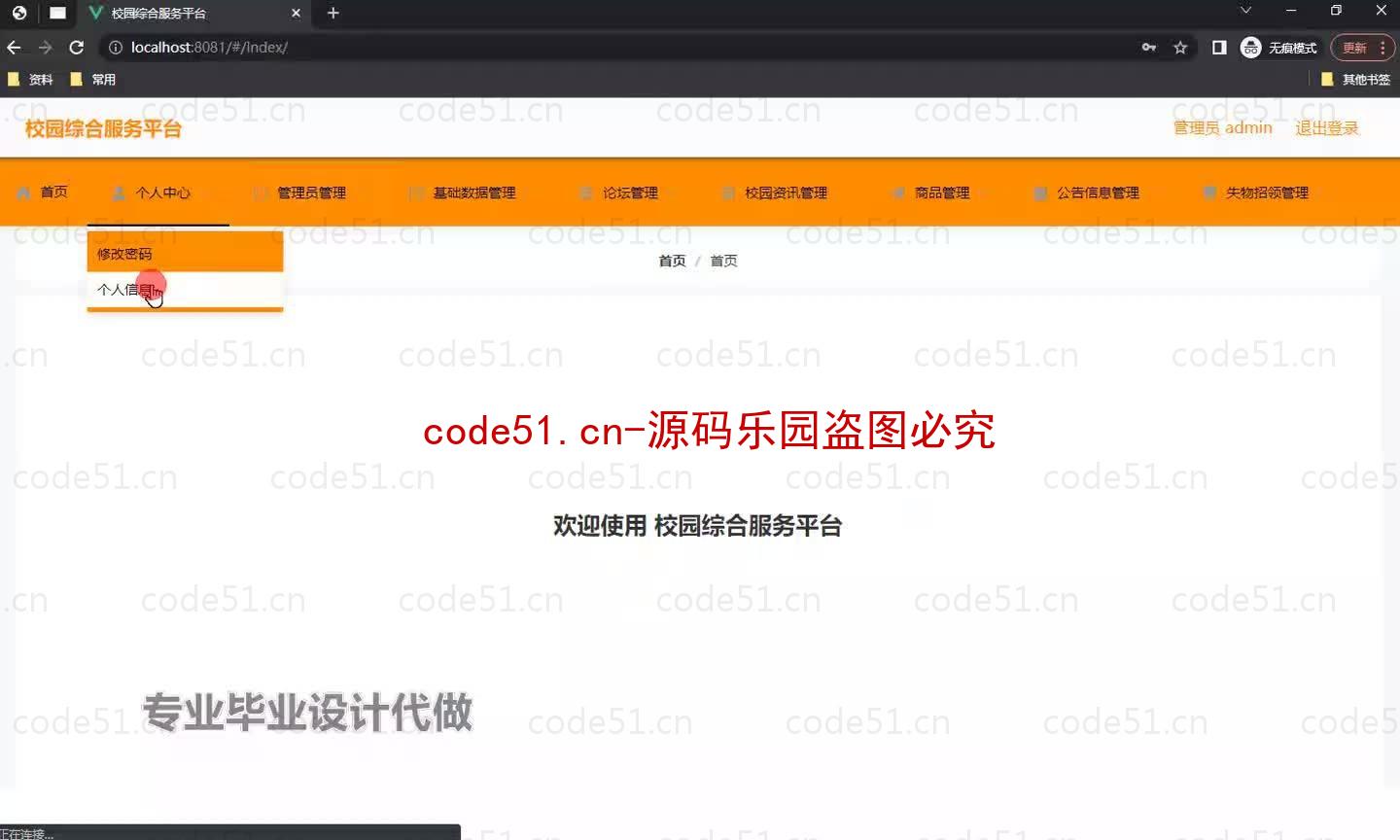
Task: Open the saved passwords key icon
Action: (1149, 47)
